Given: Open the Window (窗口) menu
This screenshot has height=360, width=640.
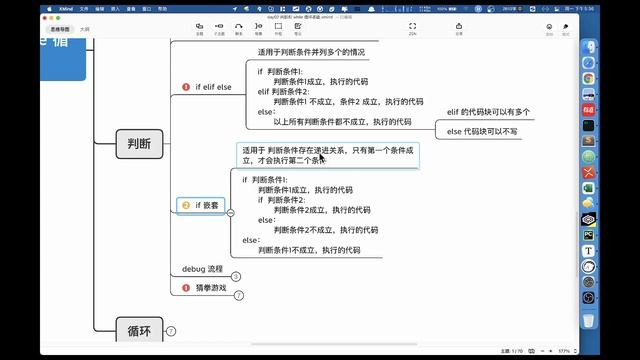Looking at the screenshot, I should [x=147, y=9].
